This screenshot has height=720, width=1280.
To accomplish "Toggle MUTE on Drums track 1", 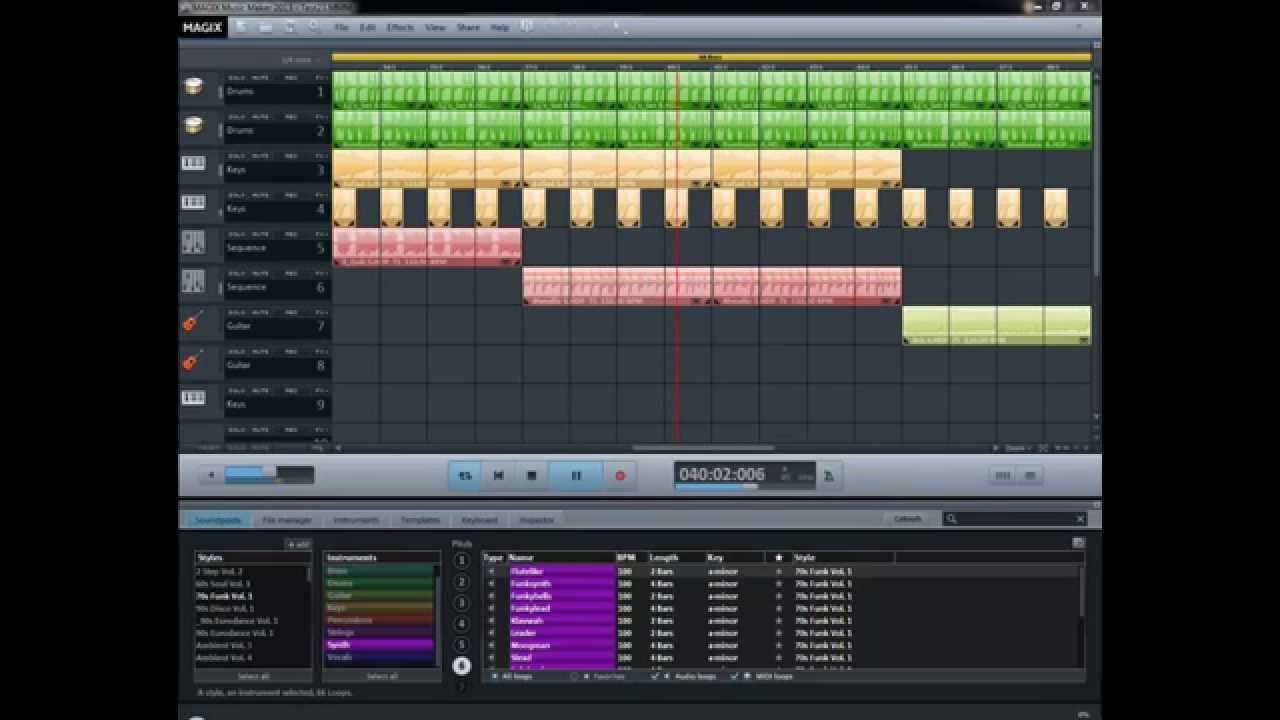I will click(260, 77).
